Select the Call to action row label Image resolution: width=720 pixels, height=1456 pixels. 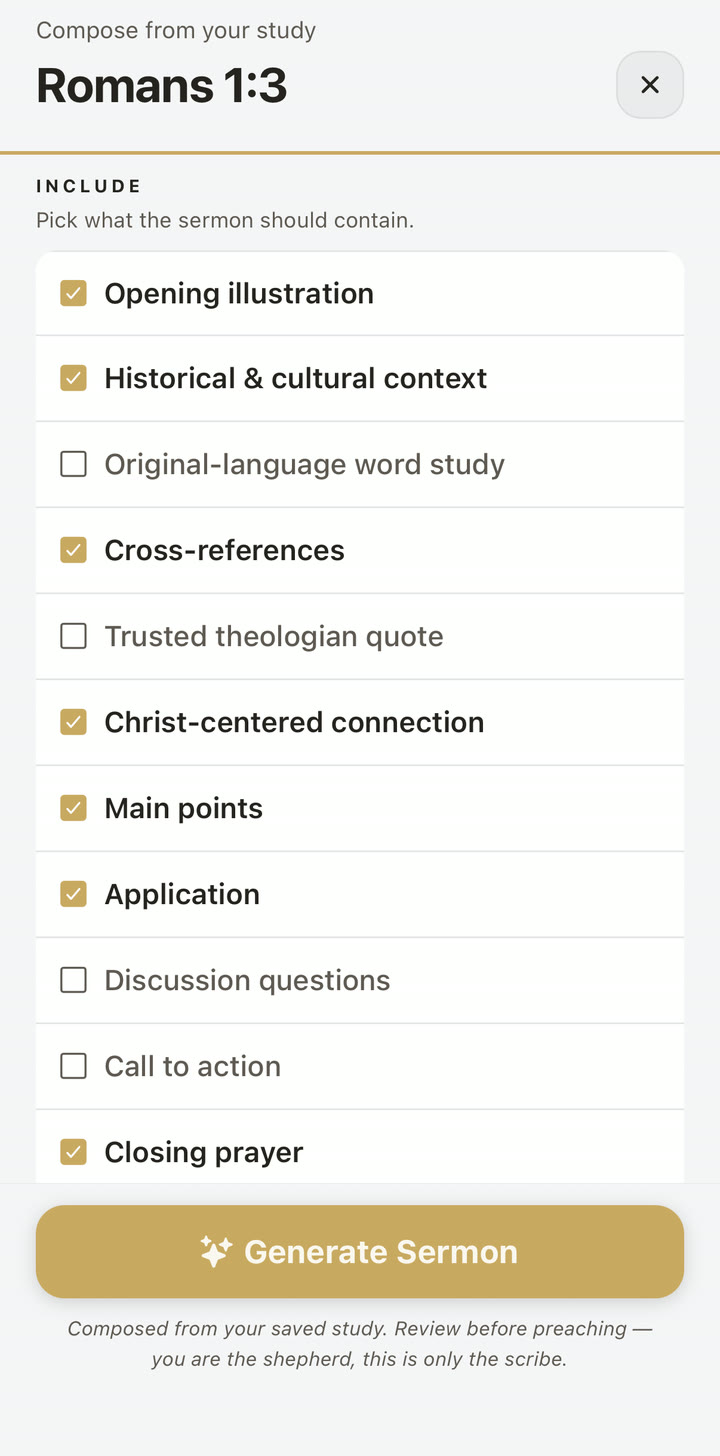coord(192,1066)
